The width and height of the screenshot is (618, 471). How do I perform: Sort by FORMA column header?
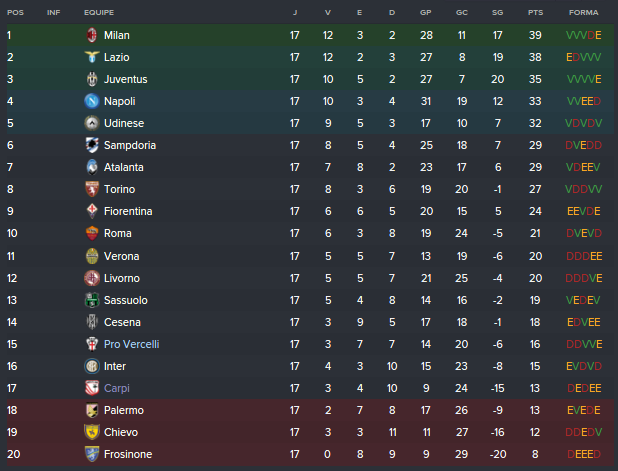pyautogui.click(x=583, y=12)
